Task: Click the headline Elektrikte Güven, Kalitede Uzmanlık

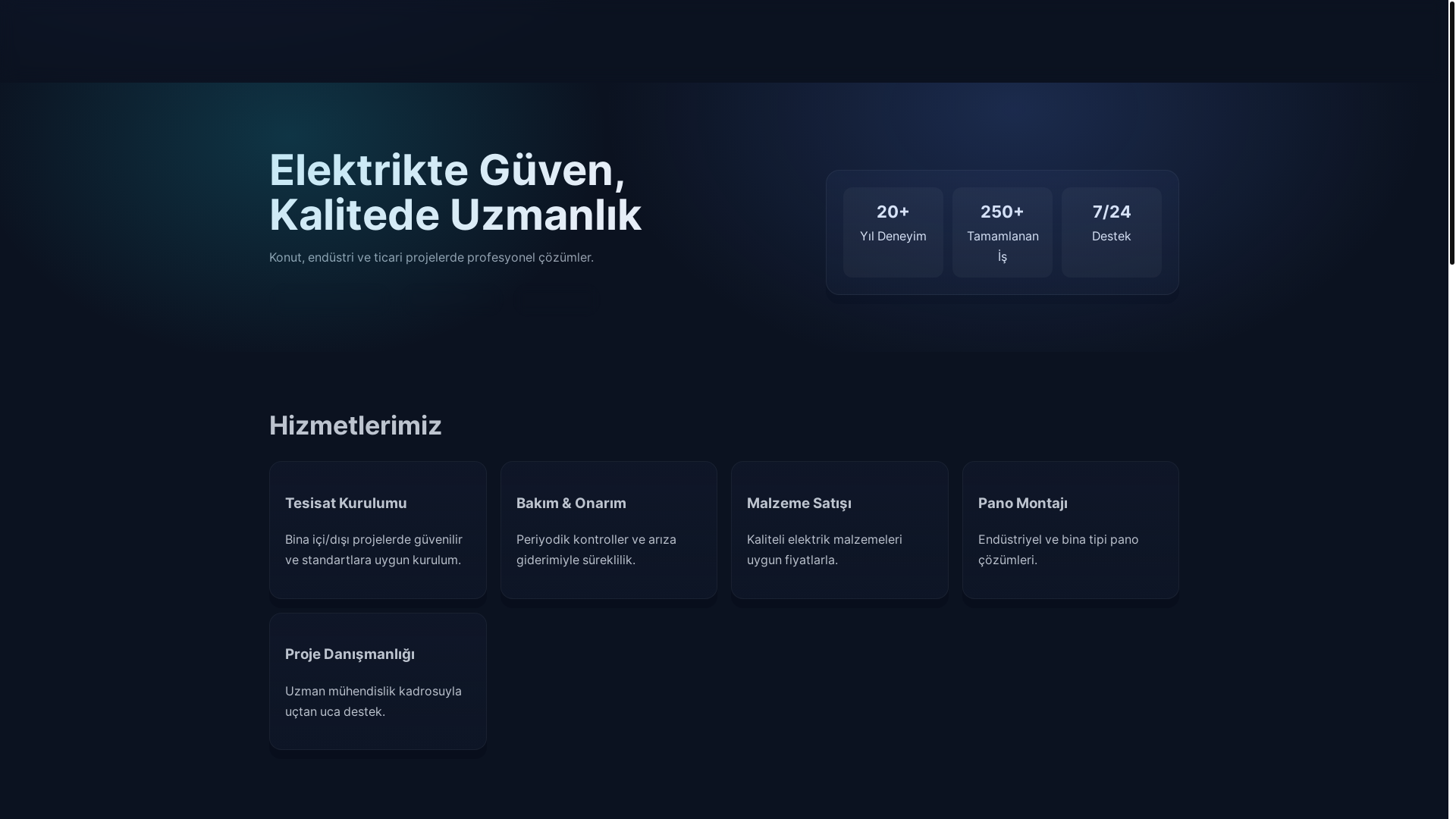Action: pyautogui.click(x=455, y=193)
